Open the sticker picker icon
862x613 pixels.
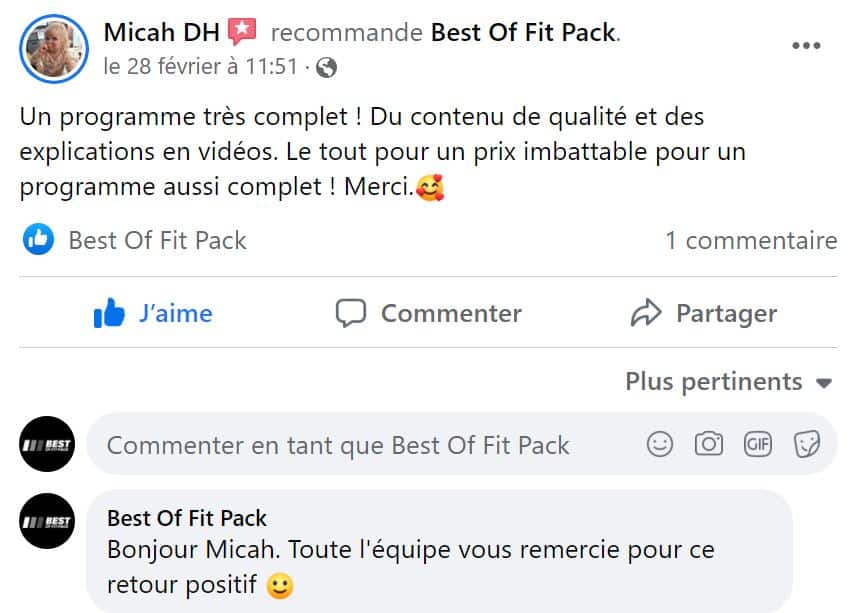point(807,444)
